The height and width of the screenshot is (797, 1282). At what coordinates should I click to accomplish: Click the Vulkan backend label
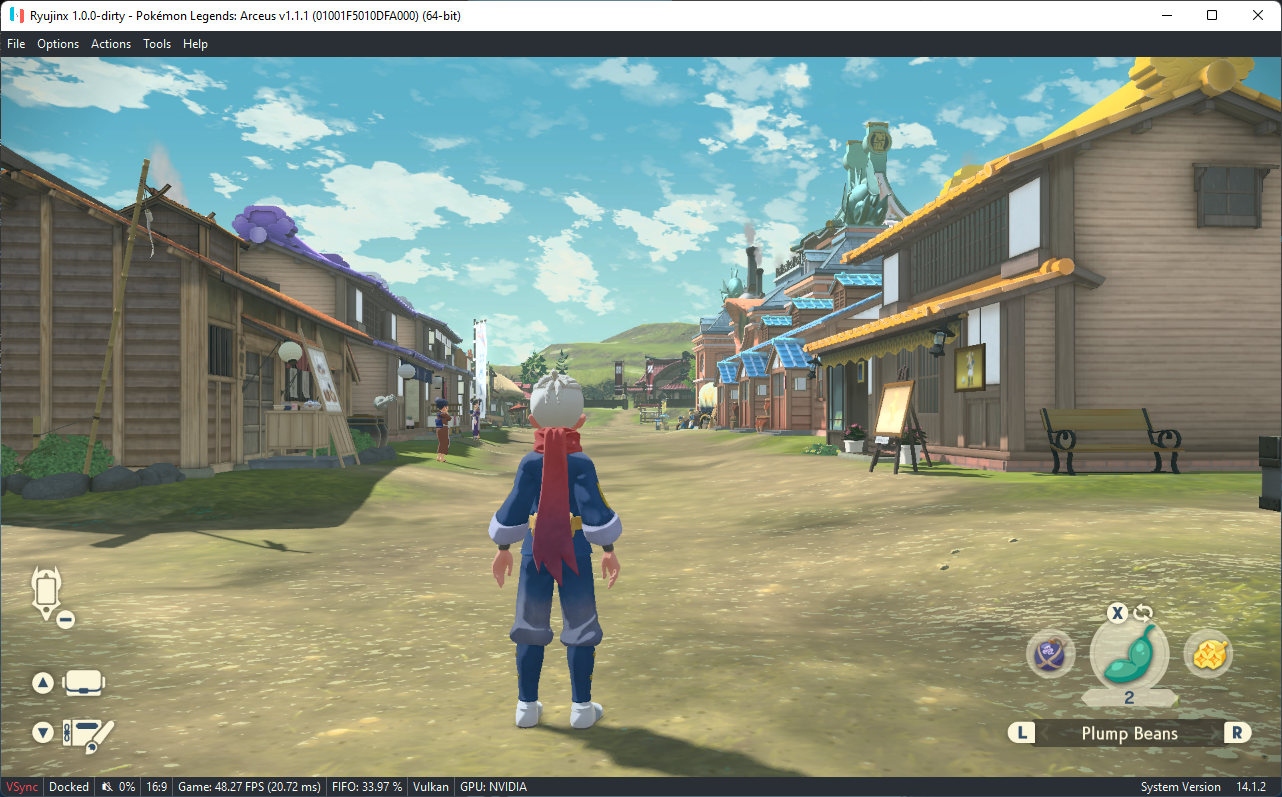[430, 787]
